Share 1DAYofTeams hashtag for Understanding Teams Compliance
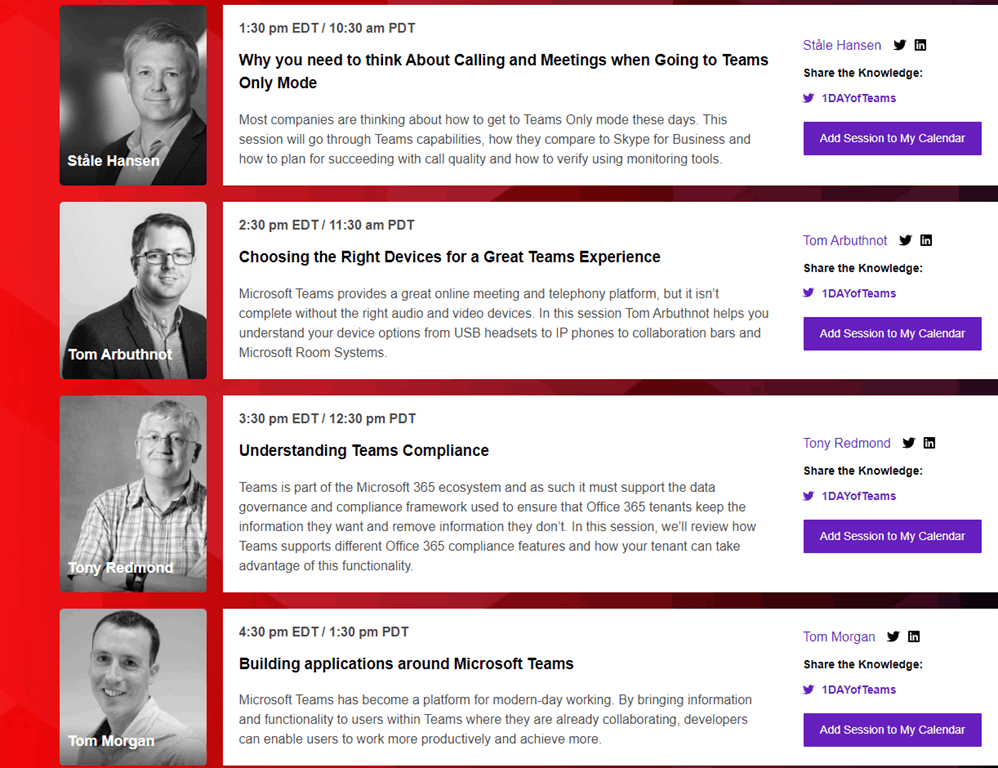This screenshot has width=998, height=768. pyautogui.click(x=858, y=496)
